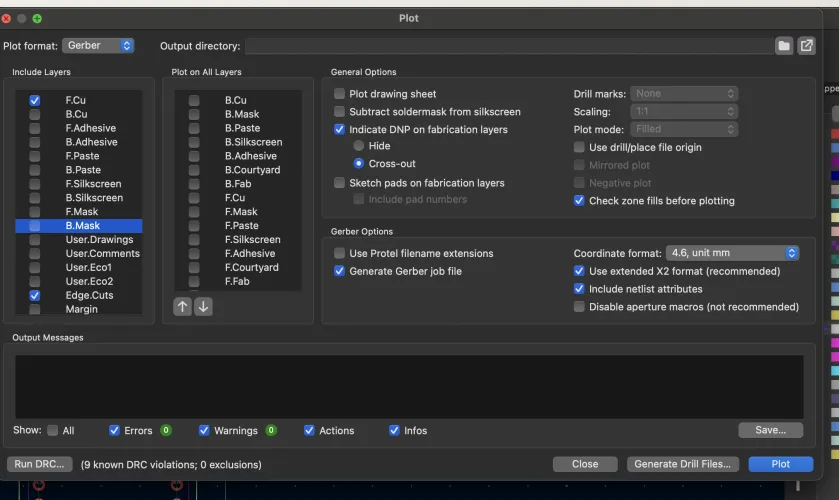The height and width of the screenshot is (500, 839).
Task: Save output messages with Save button
Action: coord(770,430)
